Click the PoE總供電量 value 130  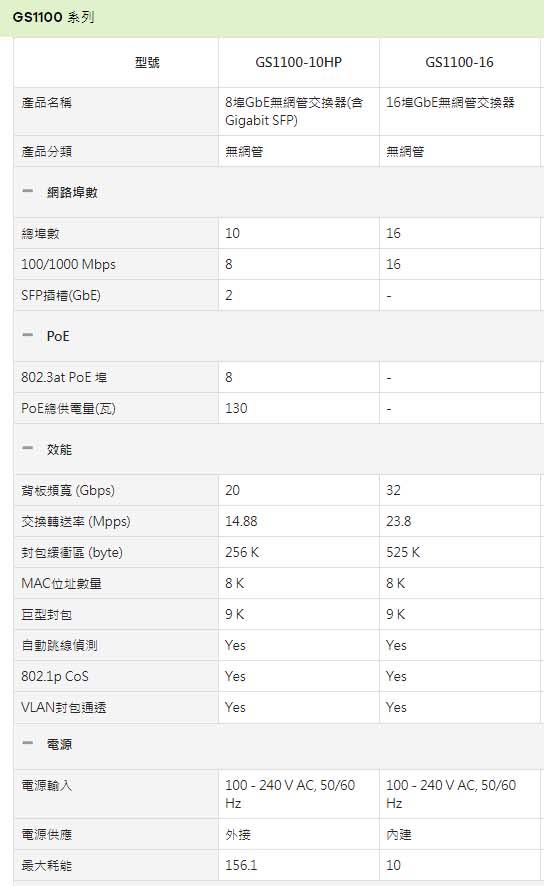(236, 409)
